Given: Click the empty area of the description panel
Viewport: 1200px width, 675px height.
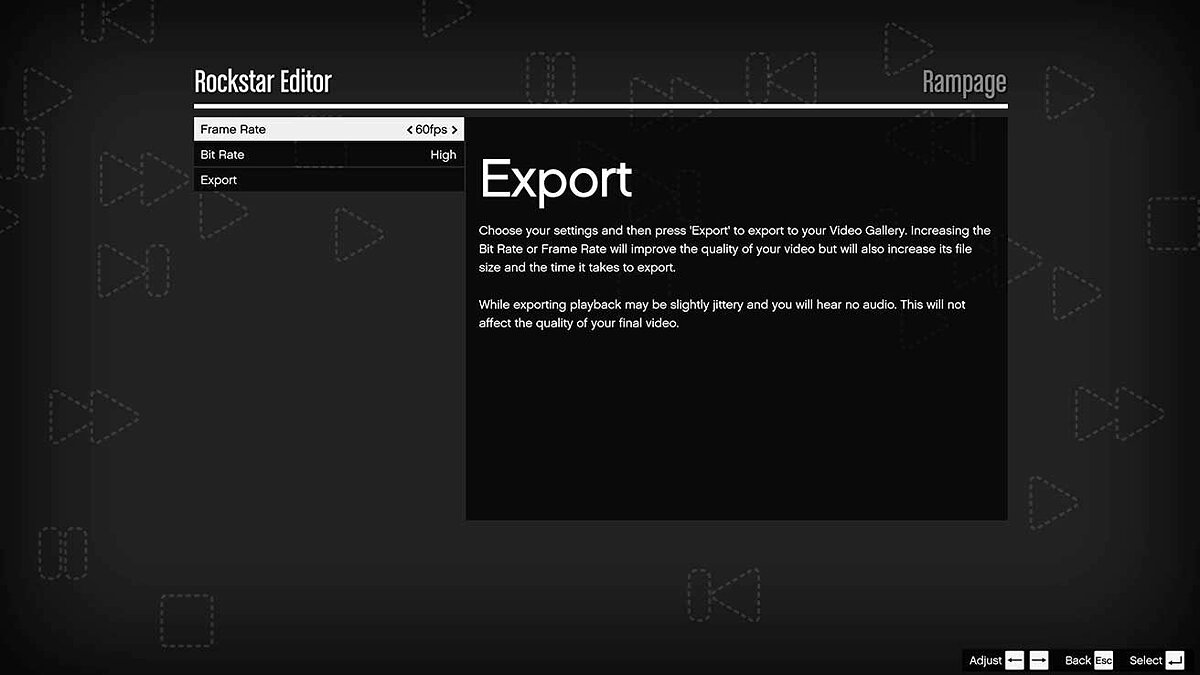Looking at the screenshot, I should click(735, 430).
